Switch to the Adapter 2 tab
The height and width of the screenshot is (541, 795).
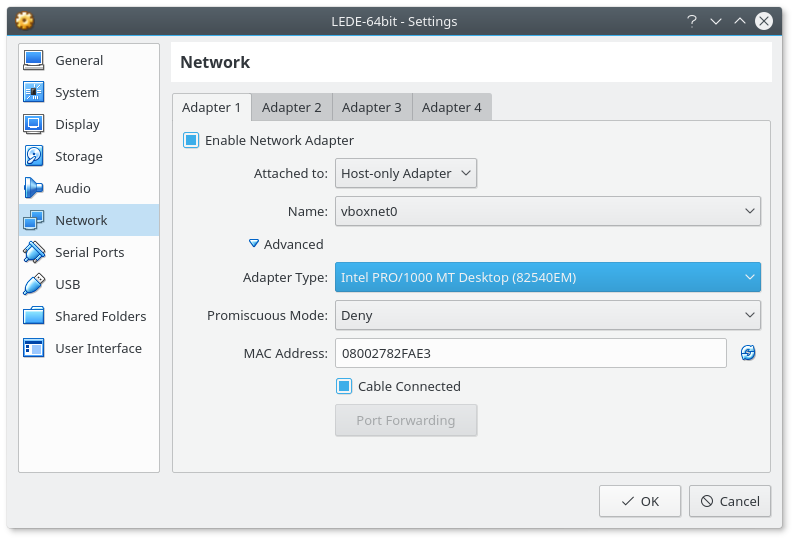(292, 107)
